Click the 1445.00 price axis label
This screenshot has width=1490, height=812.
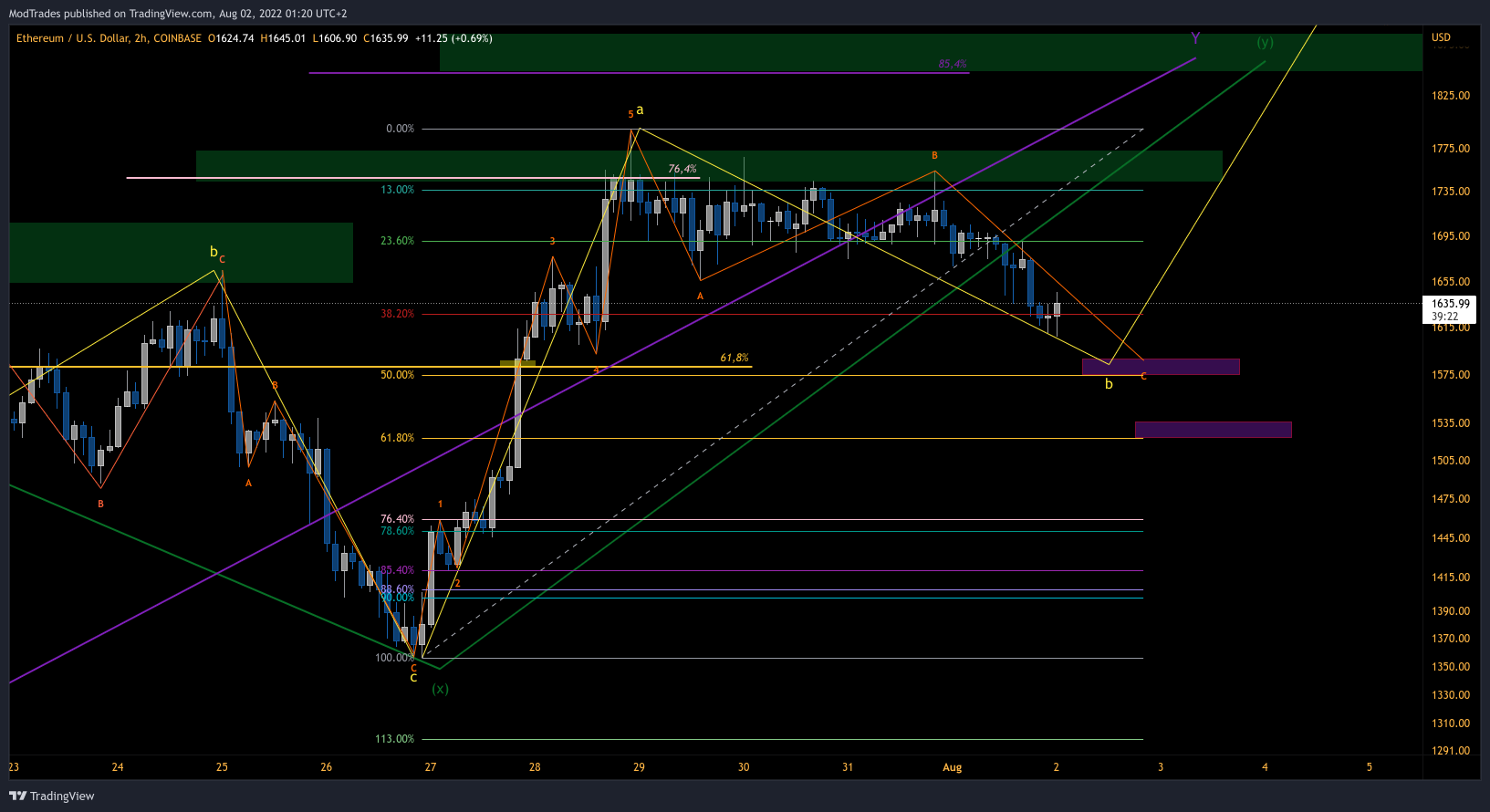point(1450,538)
